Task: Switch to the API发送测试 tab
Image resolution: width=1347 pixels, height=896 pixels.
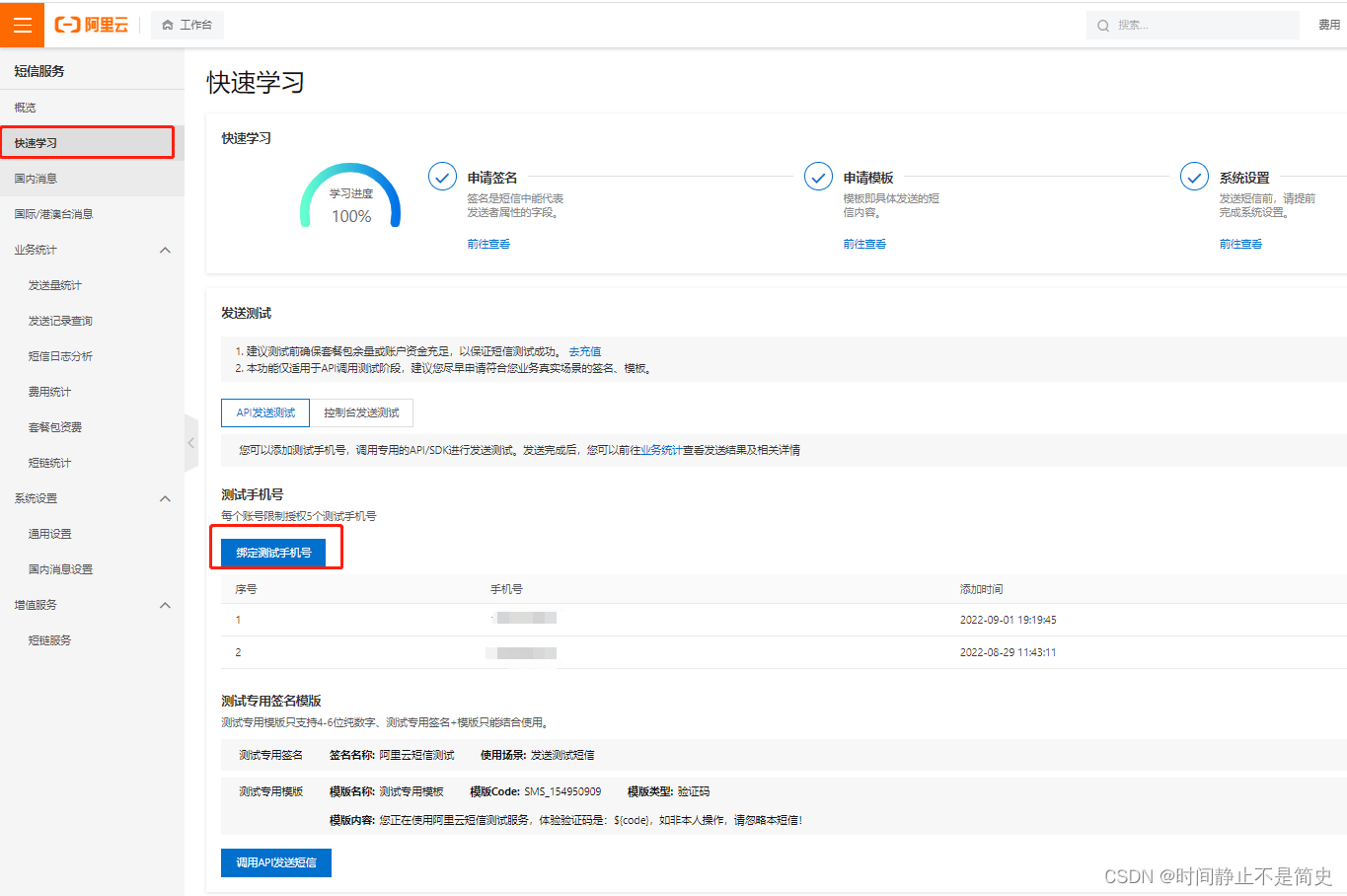Action: coord(265,412)
